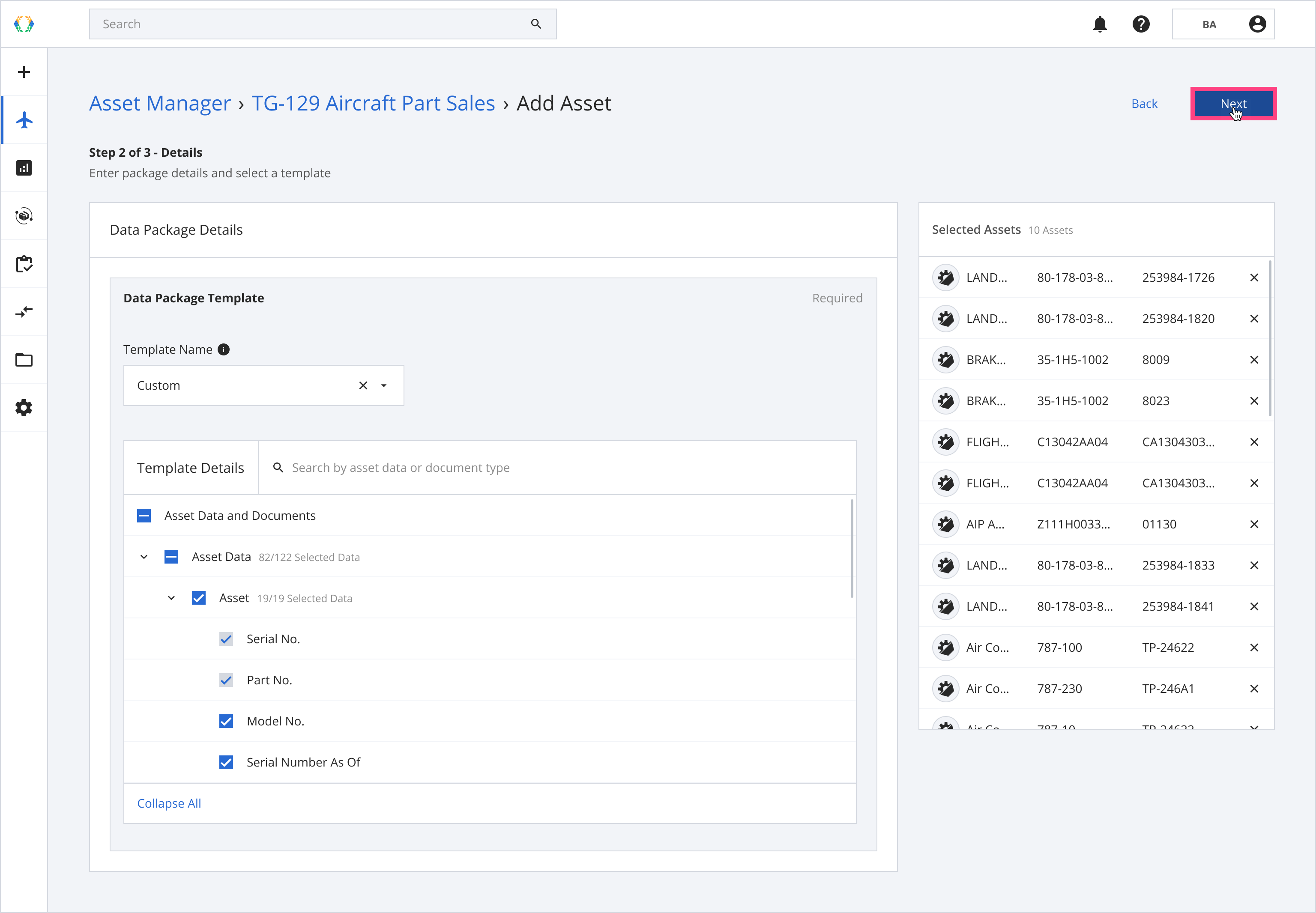Viewport: 1316px width, 913px height.
Task: Uncheck the Model No. checkbox
Action: click(226, 721)
